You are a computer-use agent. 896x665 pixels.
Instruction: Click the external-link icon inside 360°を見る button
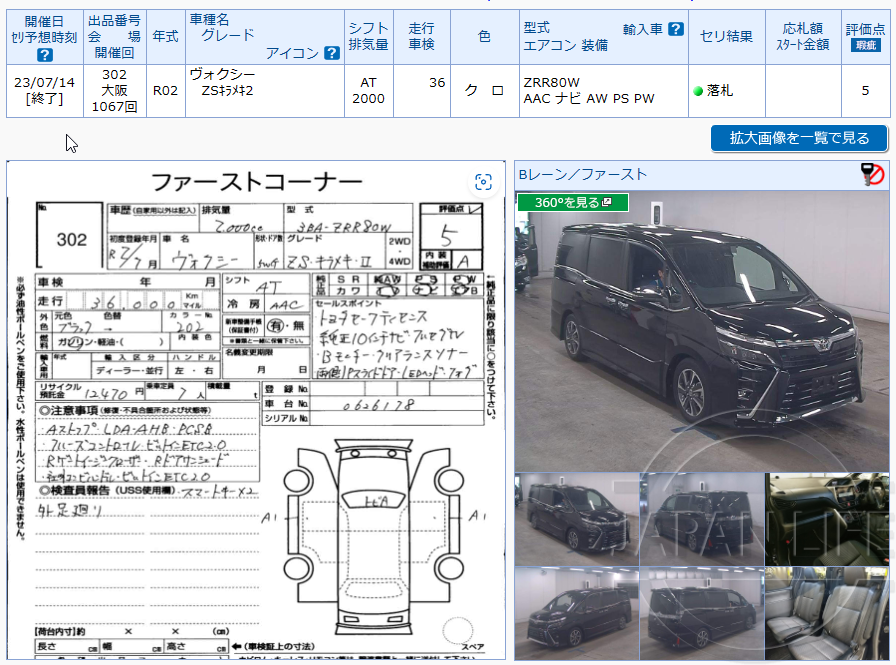(607, 201)
